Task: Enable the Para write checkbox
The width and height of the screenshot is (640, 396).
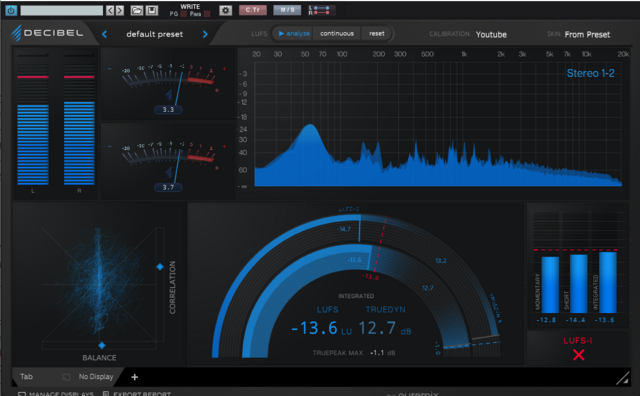Action: 207,14
